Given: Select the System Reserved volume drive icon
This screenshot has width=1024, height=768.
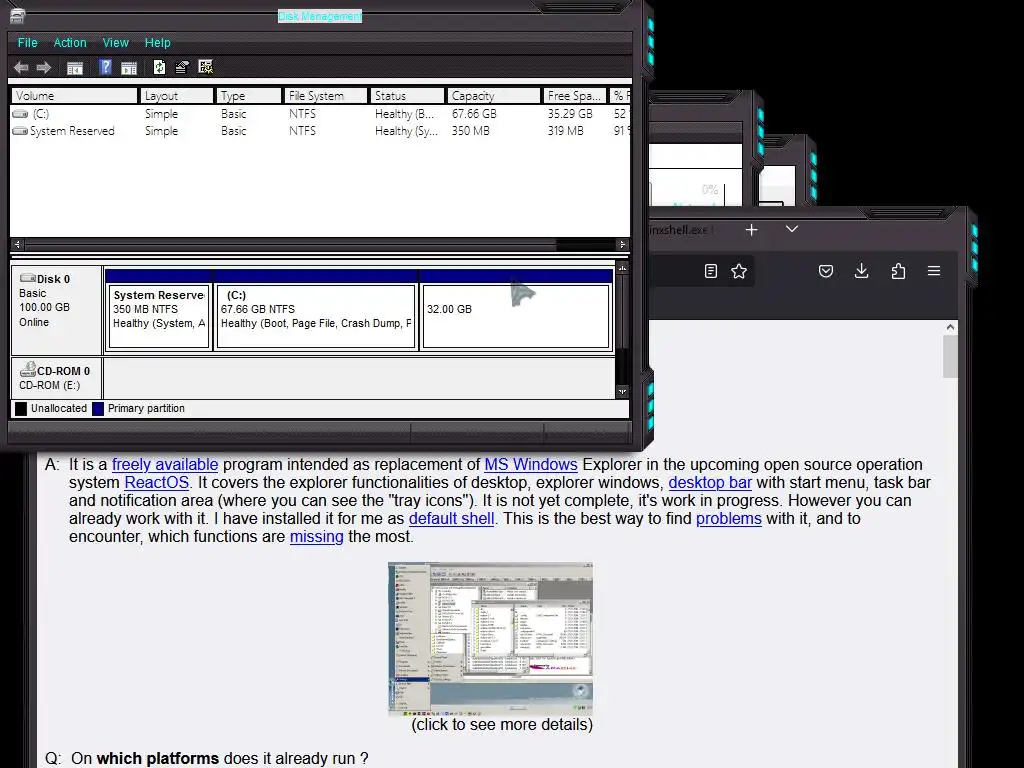Looking at the screenshot, I should (x=20, y=131).
